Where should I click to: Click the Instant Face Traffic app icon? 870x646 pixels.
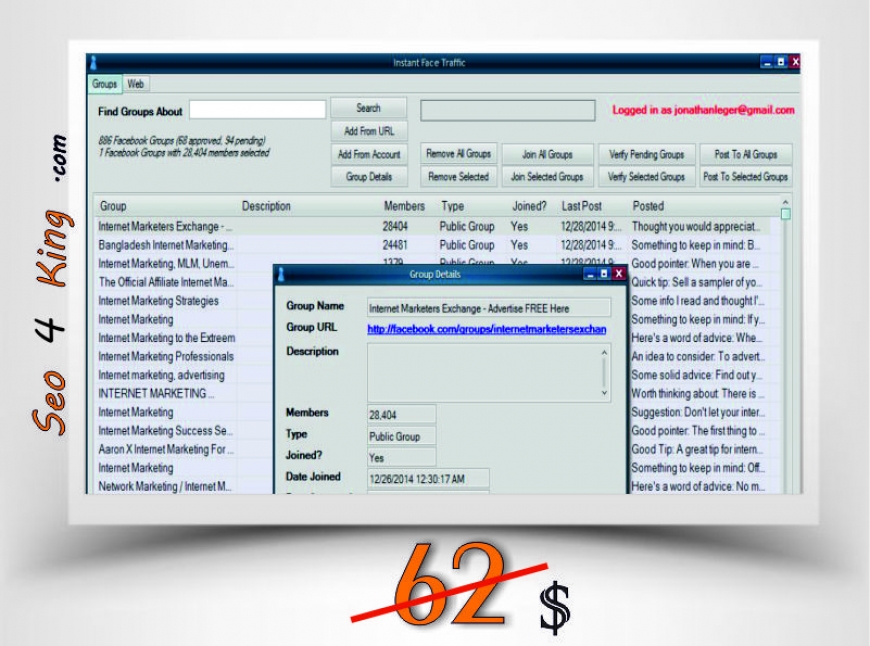click(93, 62)
